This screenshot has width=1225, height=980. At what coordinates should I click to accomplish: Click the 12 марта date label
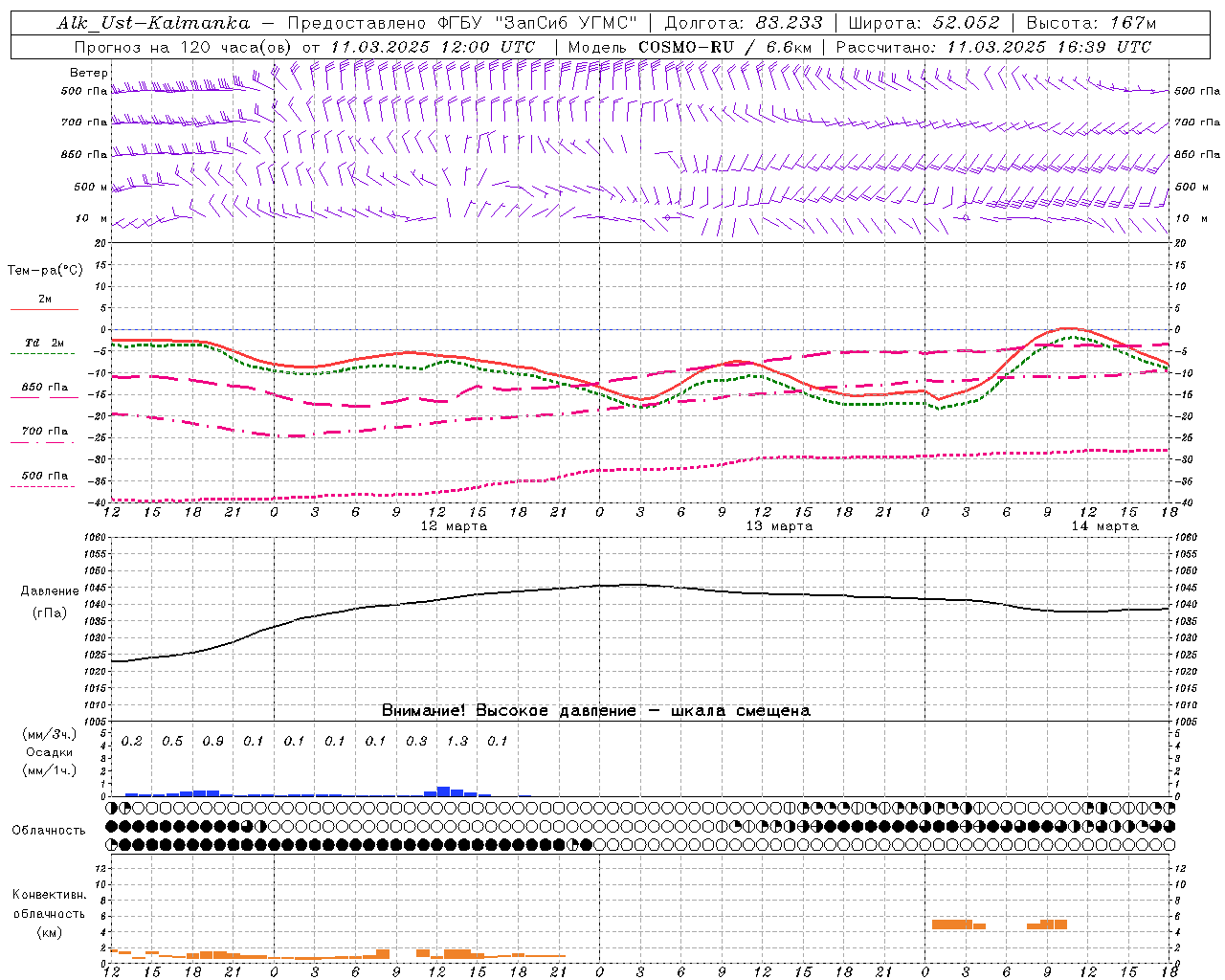[454, 526]
